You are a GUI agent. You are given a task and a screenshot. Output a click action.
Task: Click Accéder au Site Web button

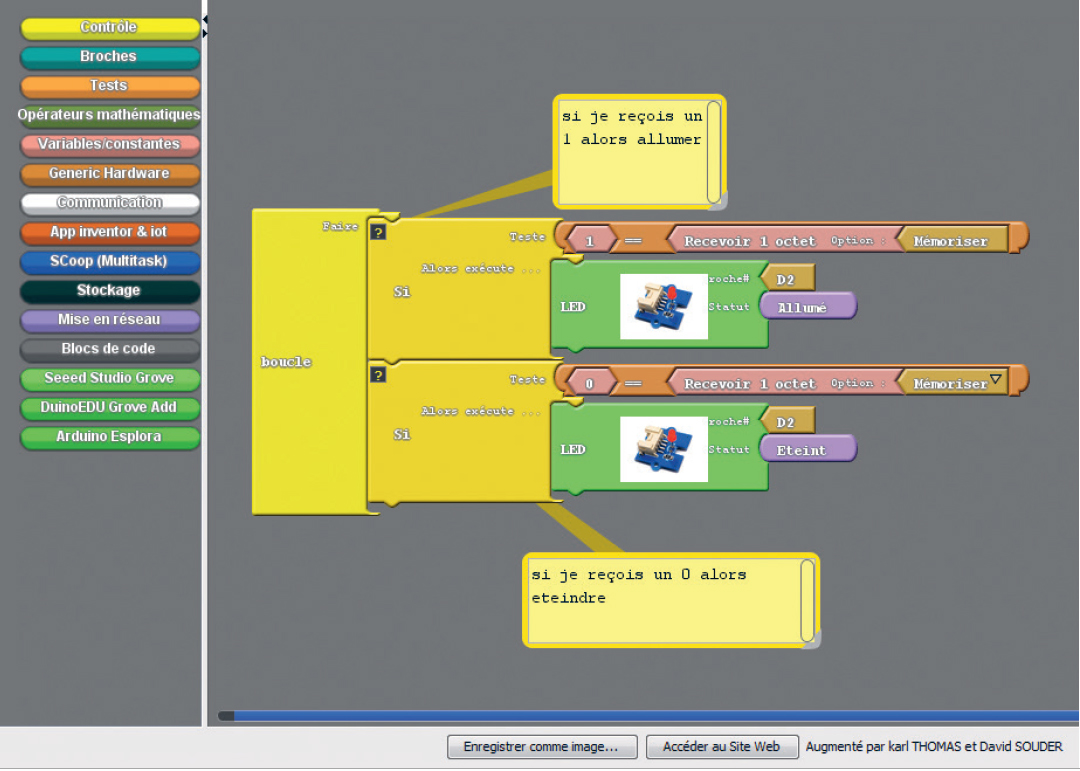click(x=722, y=747)
